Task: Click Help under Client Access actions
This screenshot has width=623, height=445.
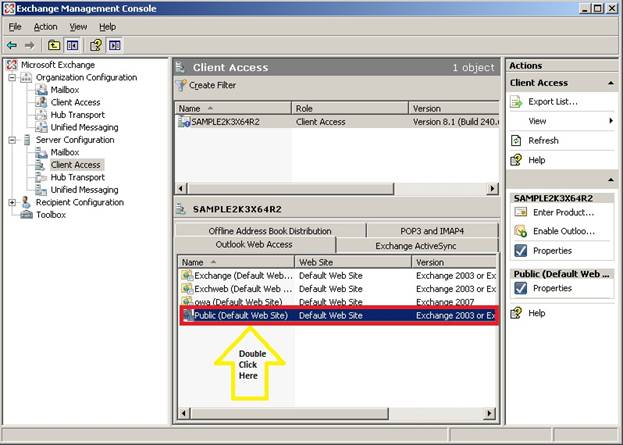Action: (x=536, y=160)
